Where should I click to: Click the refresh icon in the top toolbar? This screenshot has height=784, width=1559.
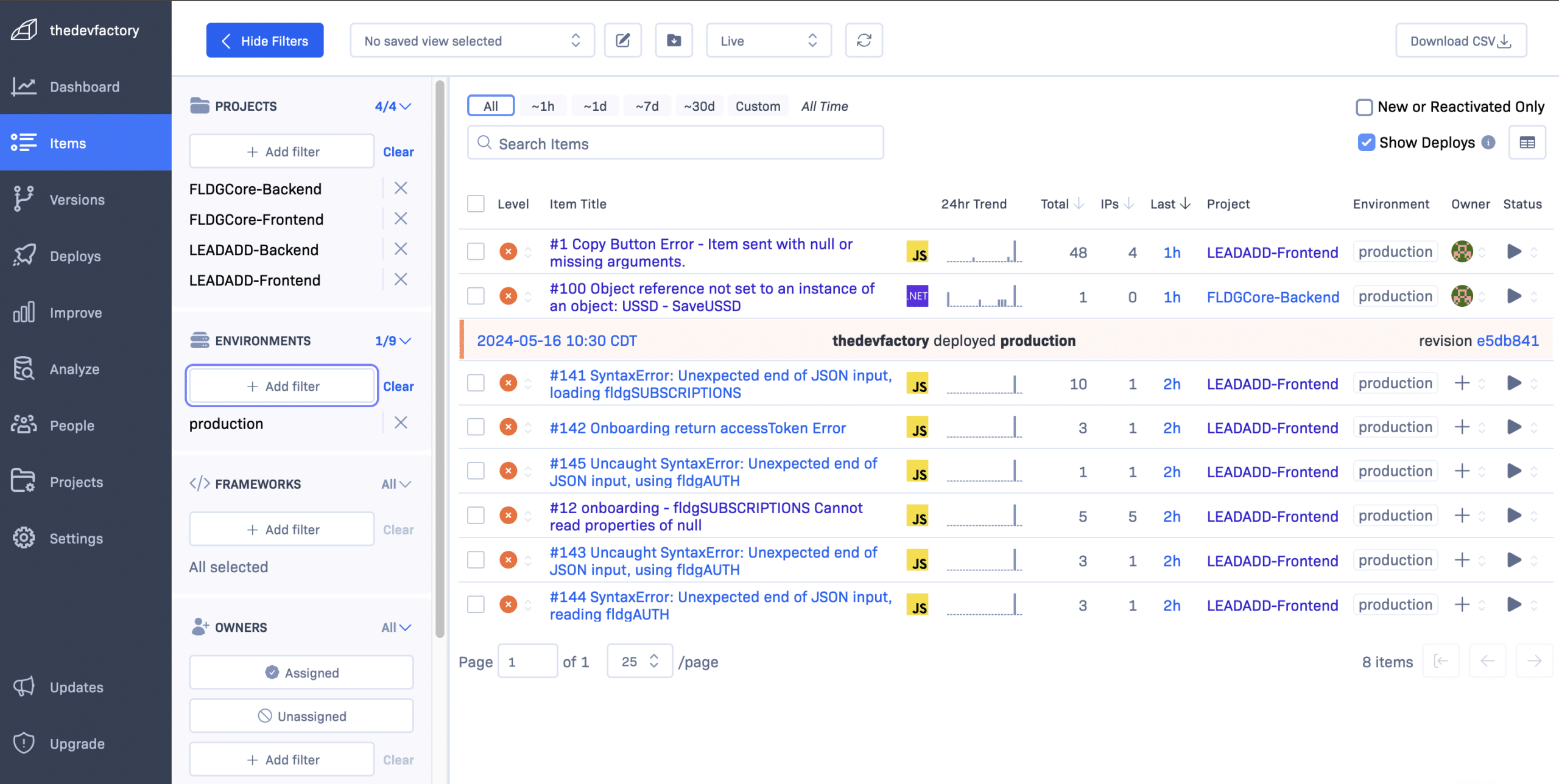[x=864, y=40]
